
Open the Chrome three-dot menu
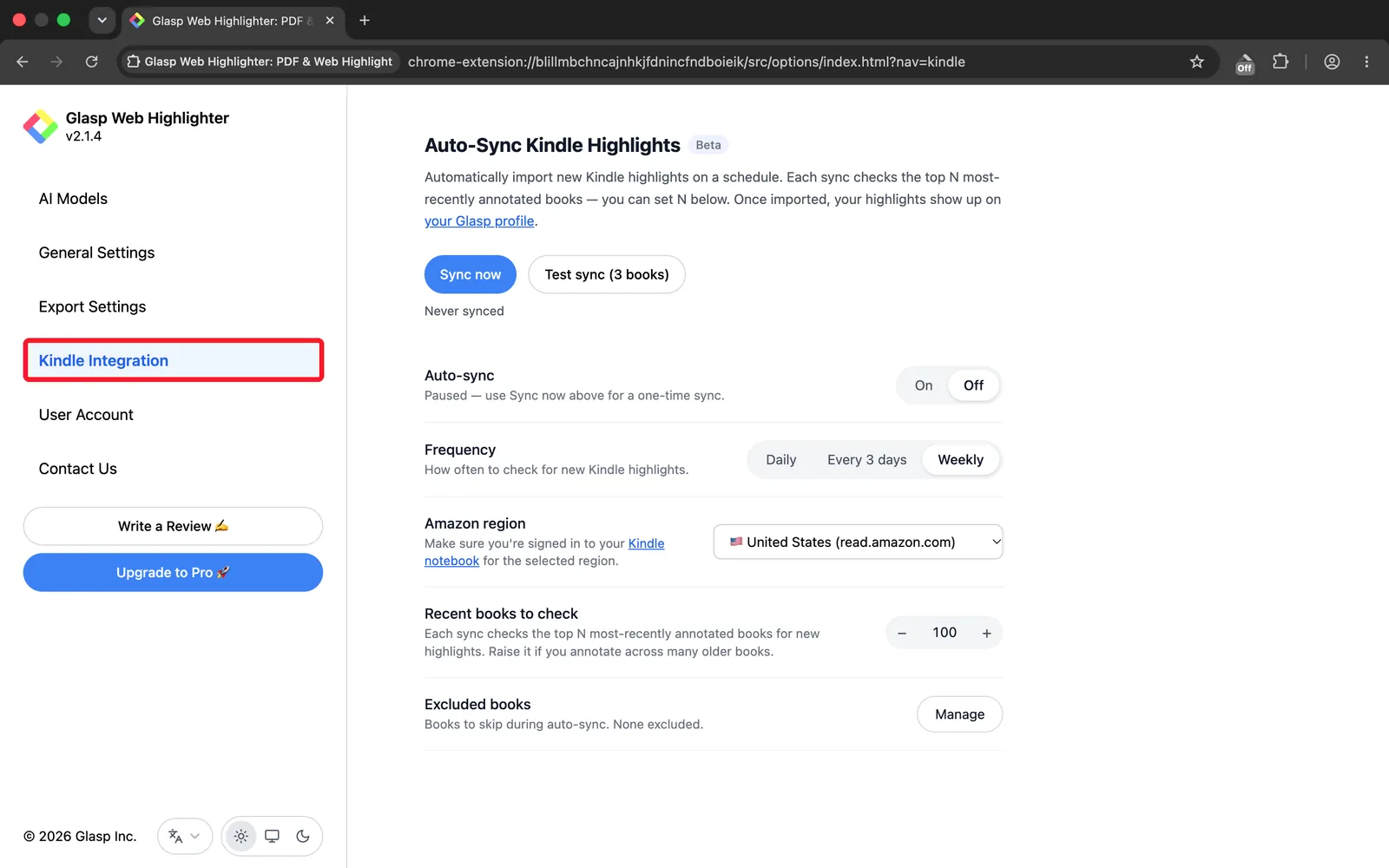pyautogui.click(x=1366, y=62)
